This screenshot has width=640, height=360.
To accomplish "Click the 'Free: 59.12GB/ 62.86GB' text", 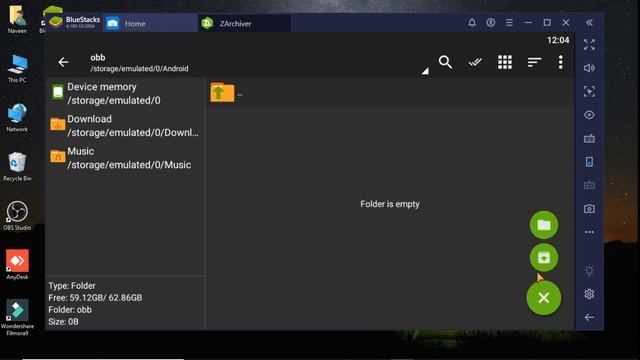I will click(x=95, y=298).
